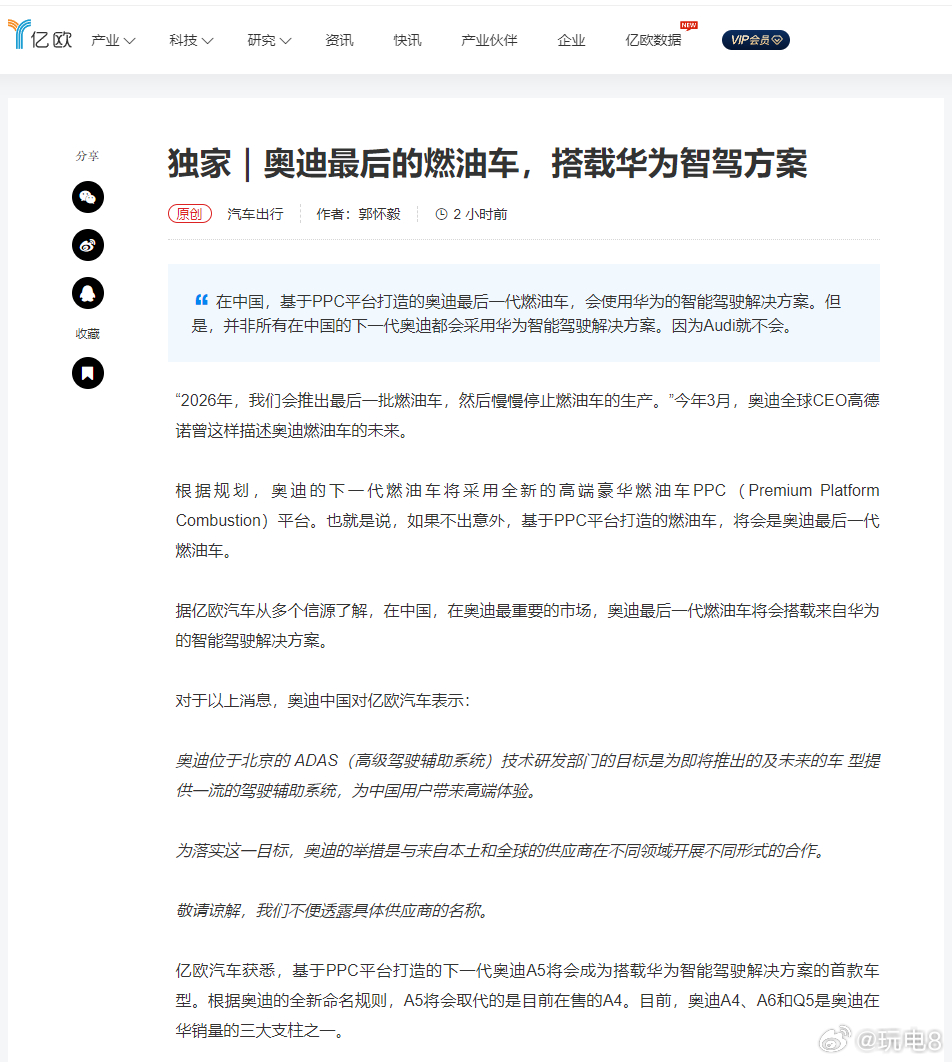Click paragraph beginning 据亿欧汽车从多个信源了解
952x1062 pixels.
coord(527,625)
